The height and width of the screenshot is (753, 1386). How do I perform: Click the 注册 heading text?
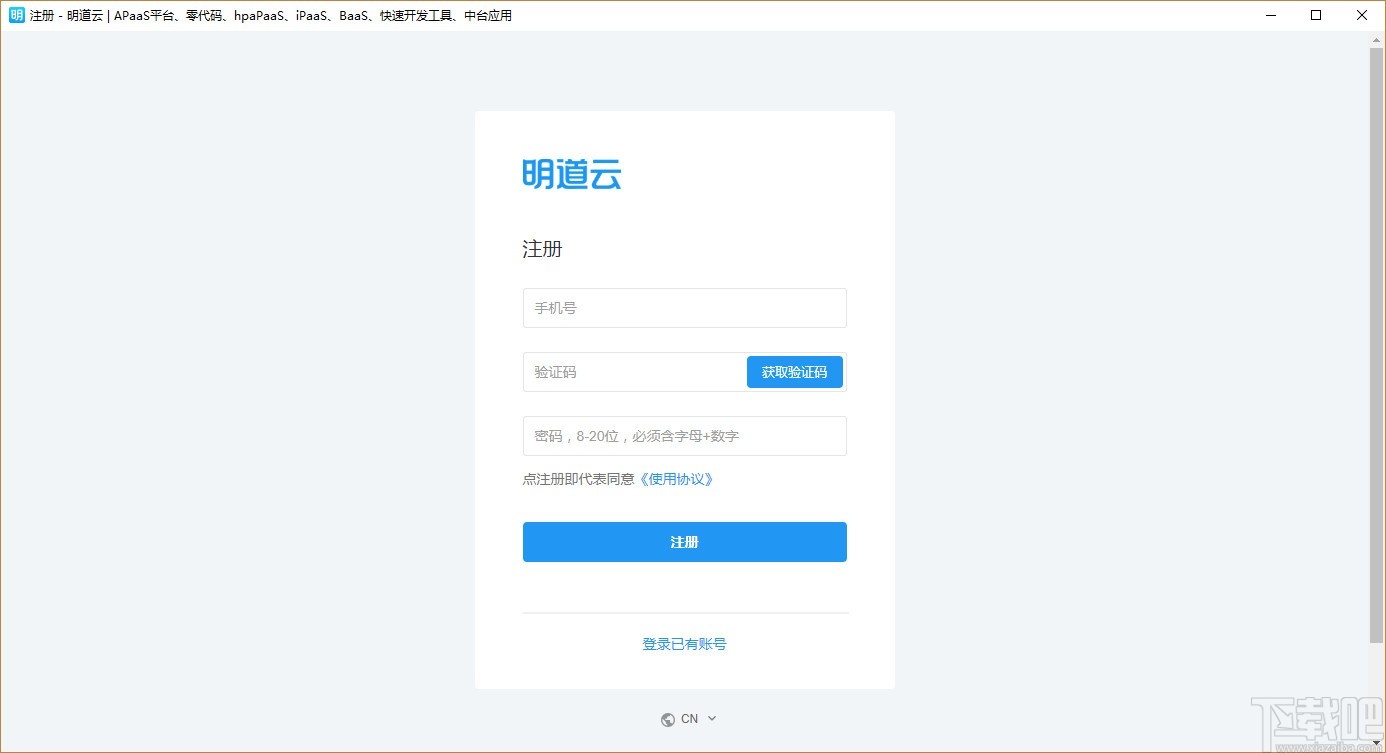pos(542,249)
